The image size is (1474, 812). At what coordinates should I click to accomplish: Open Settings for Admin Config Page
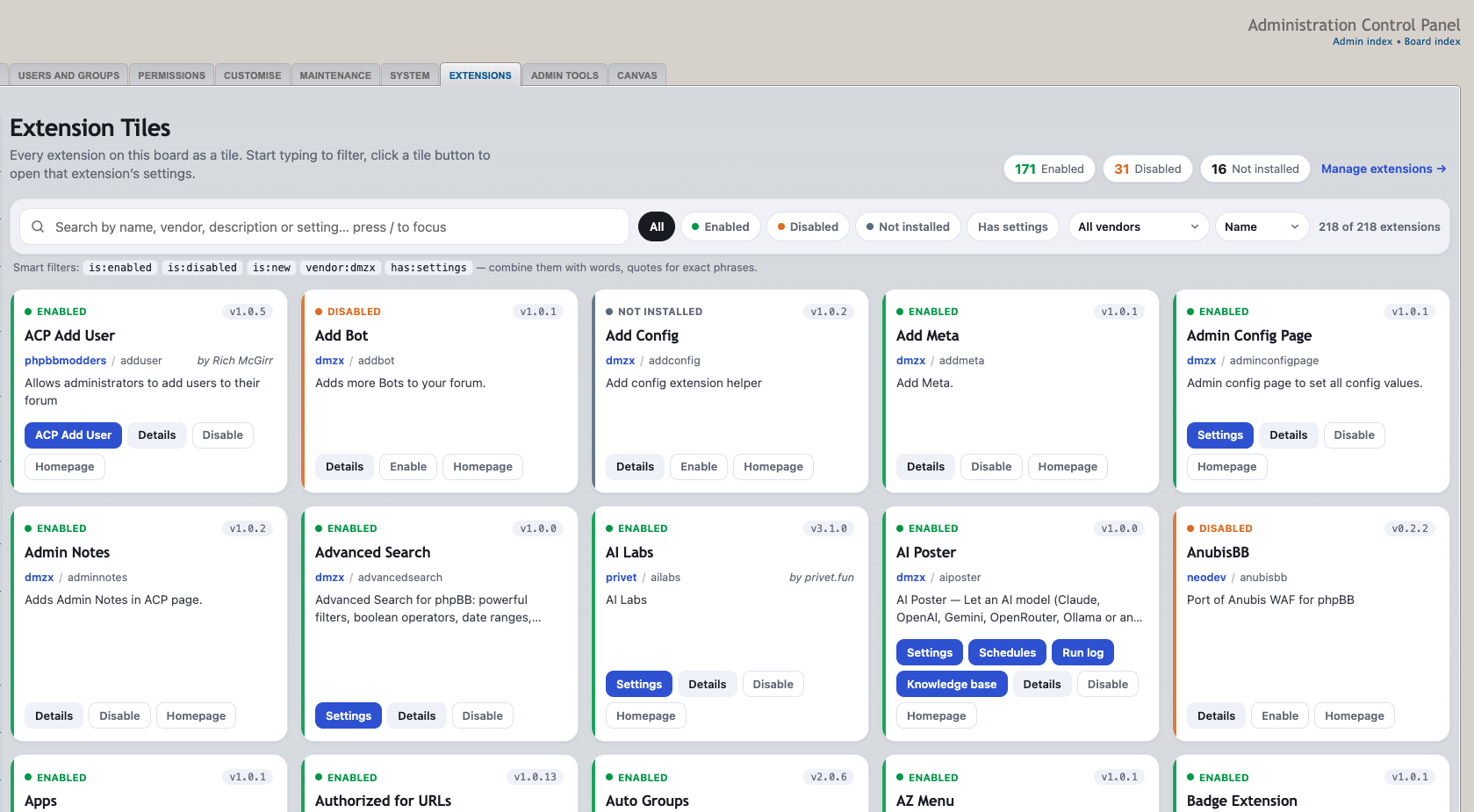1220,435
